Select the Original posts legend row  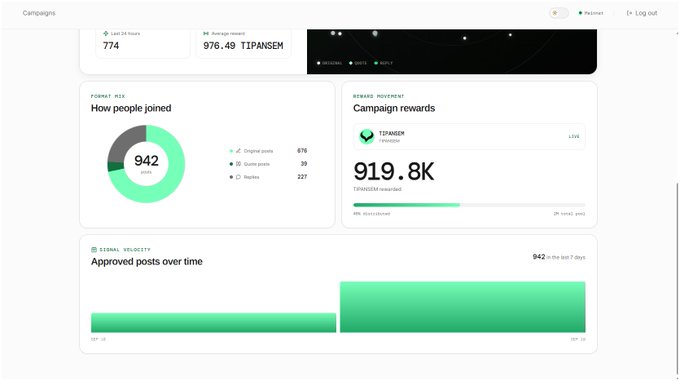tap(268, 151)
